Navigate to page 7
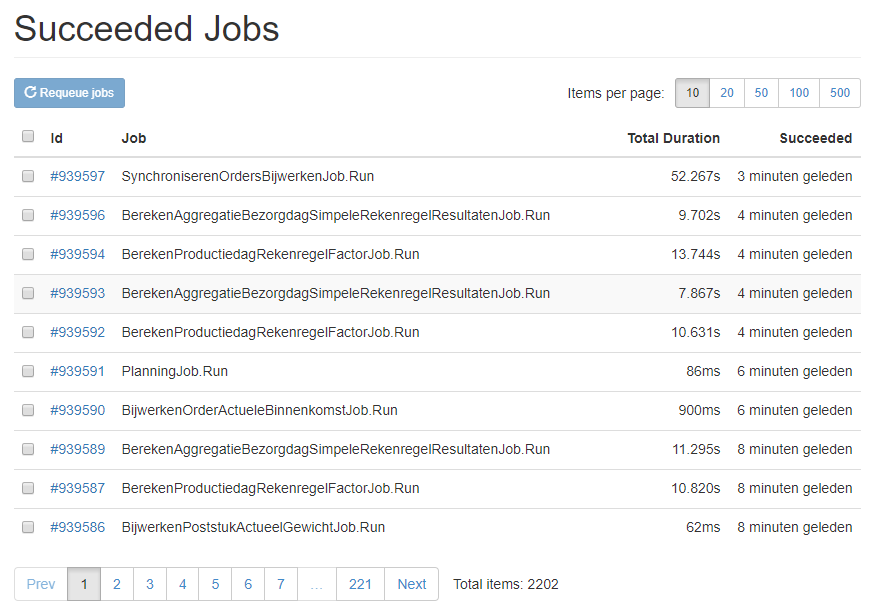Screen dimensions: 878x614 [281, 584]
